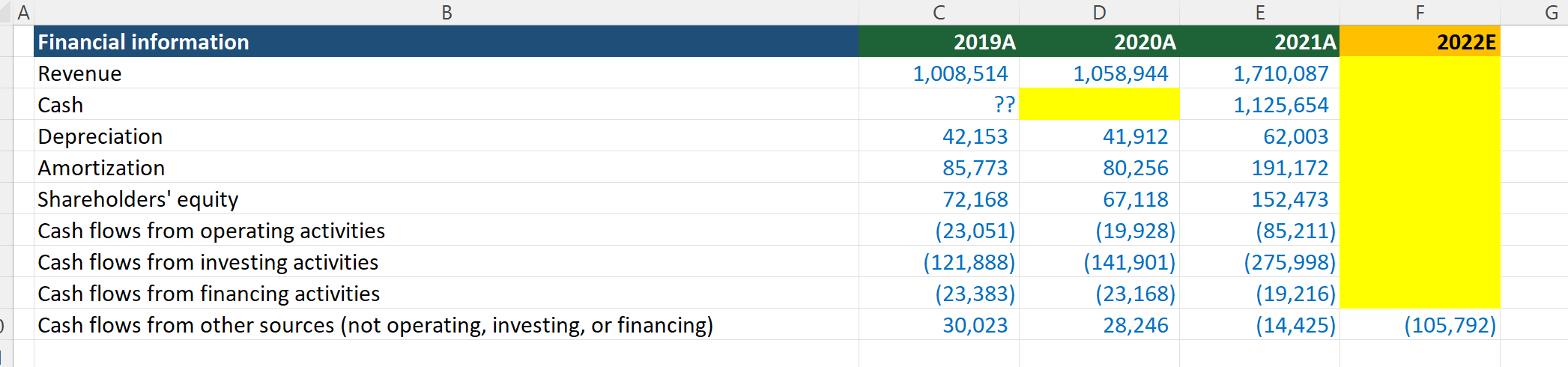
Task: Click the 'Amortization' row label
Action: [x=101, y=168]
